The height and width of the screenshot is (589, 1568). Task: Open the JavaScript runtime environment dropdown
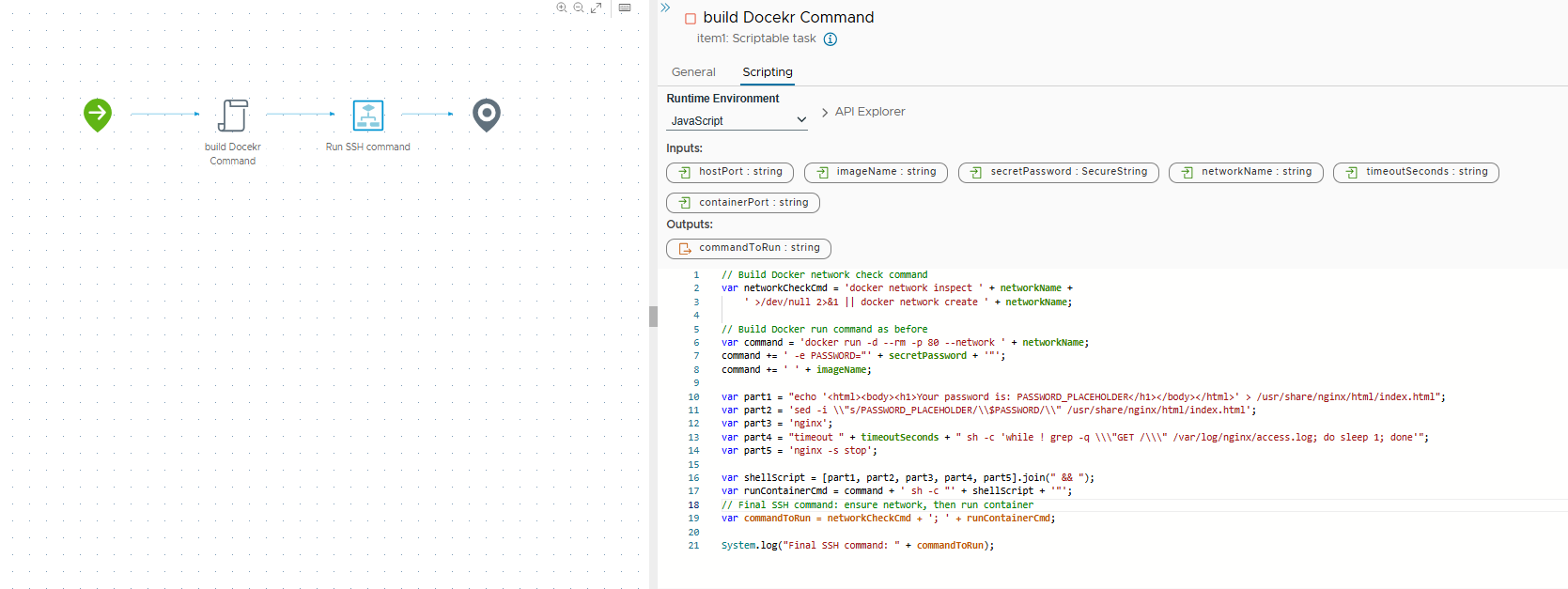pyautogui.click(x=737, y=120)
